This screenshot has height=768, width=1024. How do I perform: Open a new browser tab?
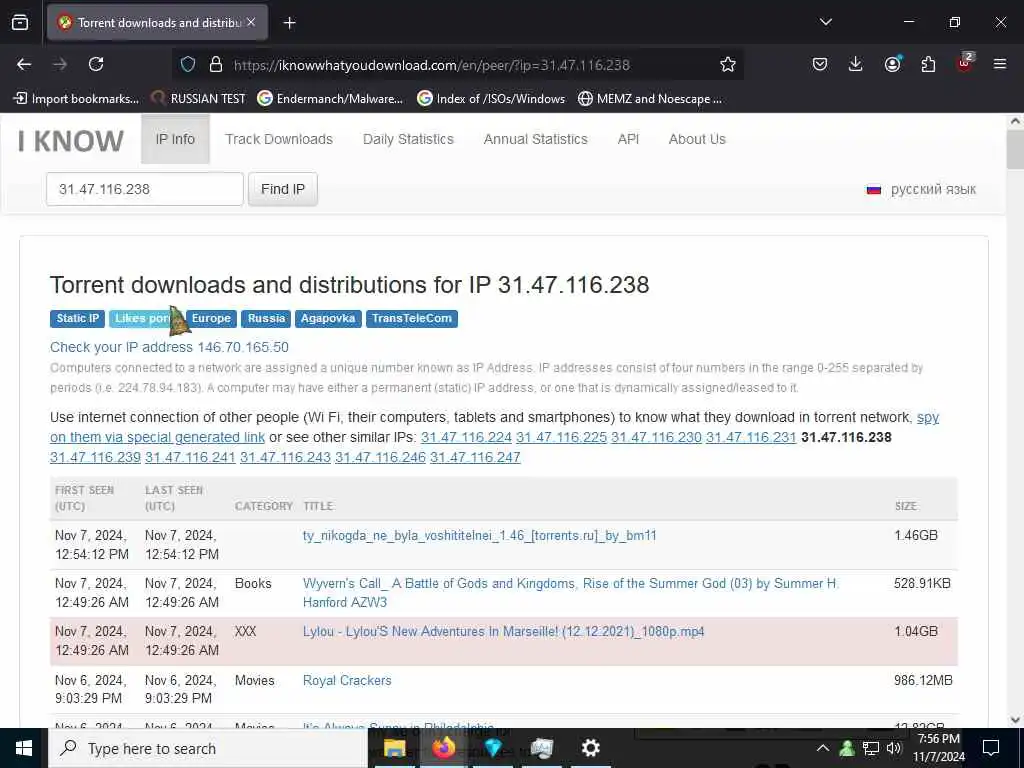(289, 23)
